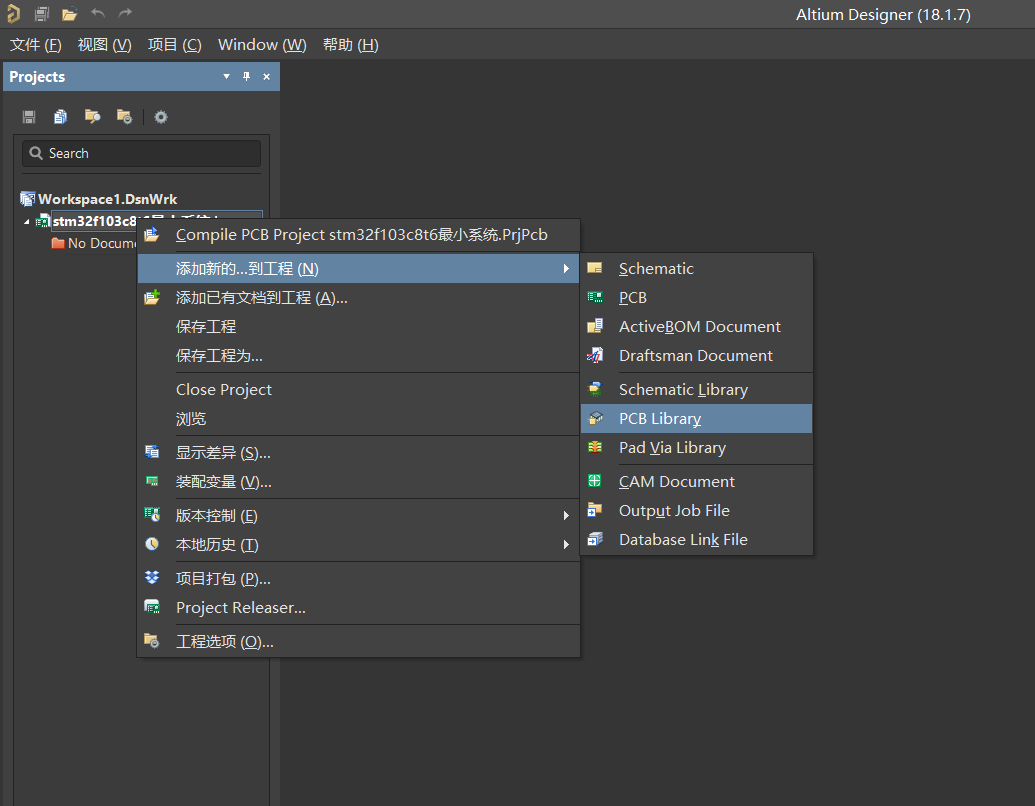
Task: Click the PCB Library icon
Action: [x=595, y=418]
